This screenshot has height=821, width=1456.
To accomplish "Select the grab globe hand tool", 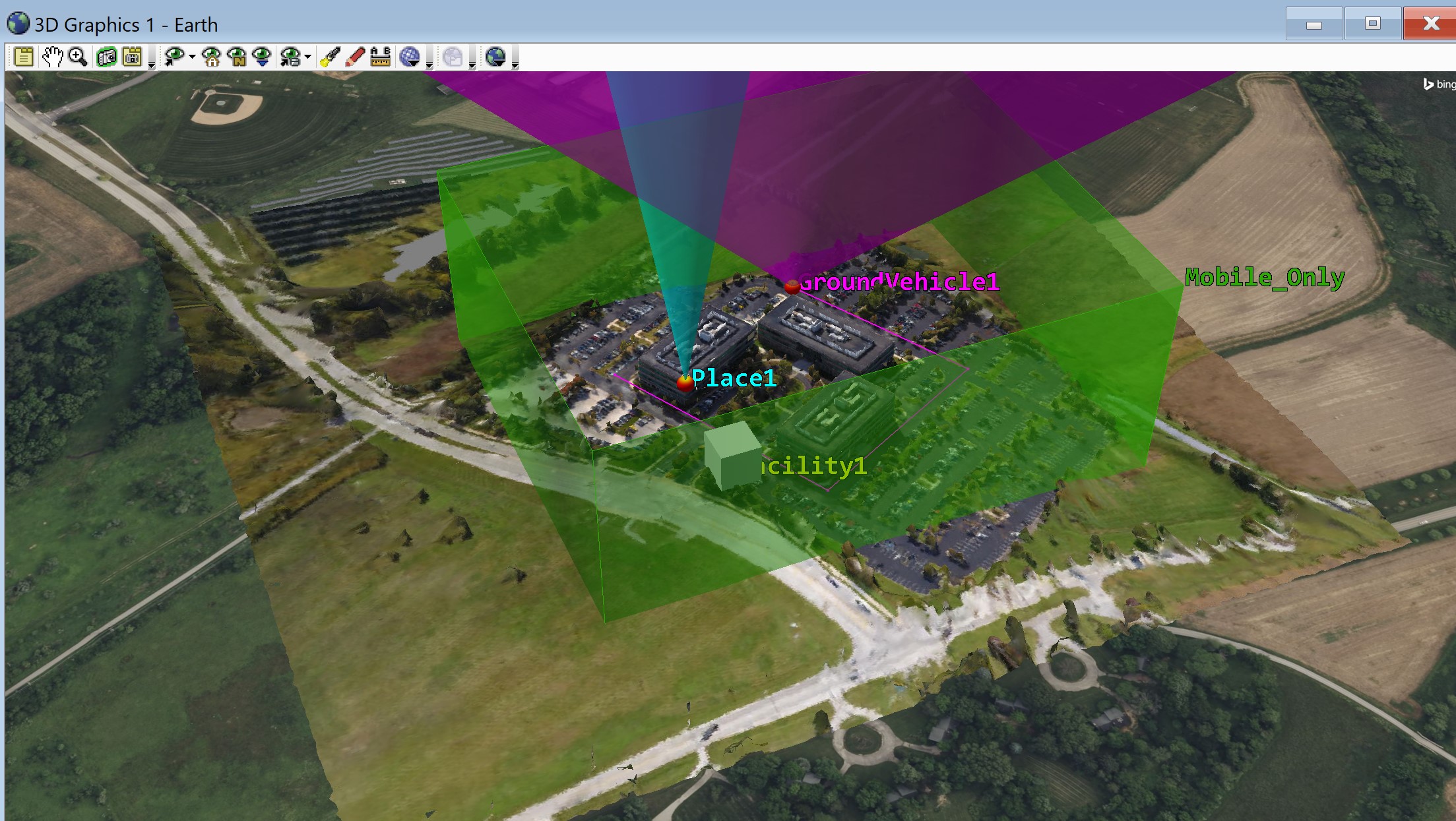I will 52,57.
